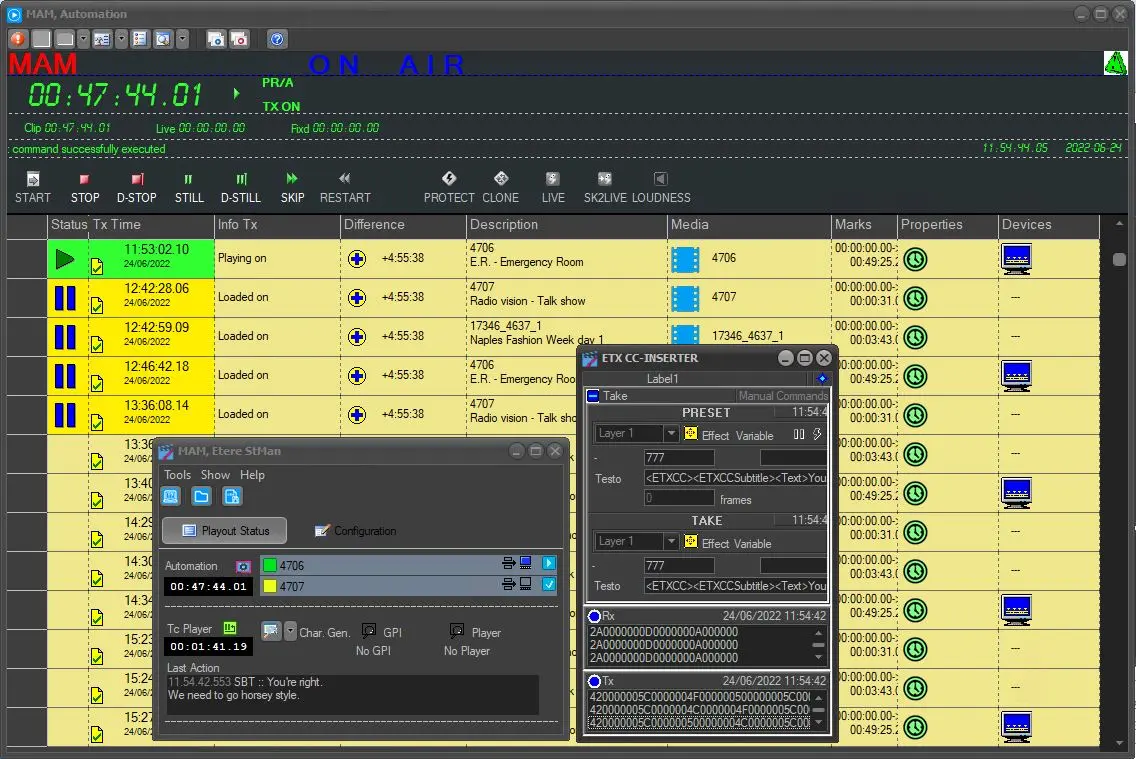Expand the Char. Gen. dropdown arrow
Viewport: 1136px width, 759px height.
pyautogui.click(x=290, y=631)
